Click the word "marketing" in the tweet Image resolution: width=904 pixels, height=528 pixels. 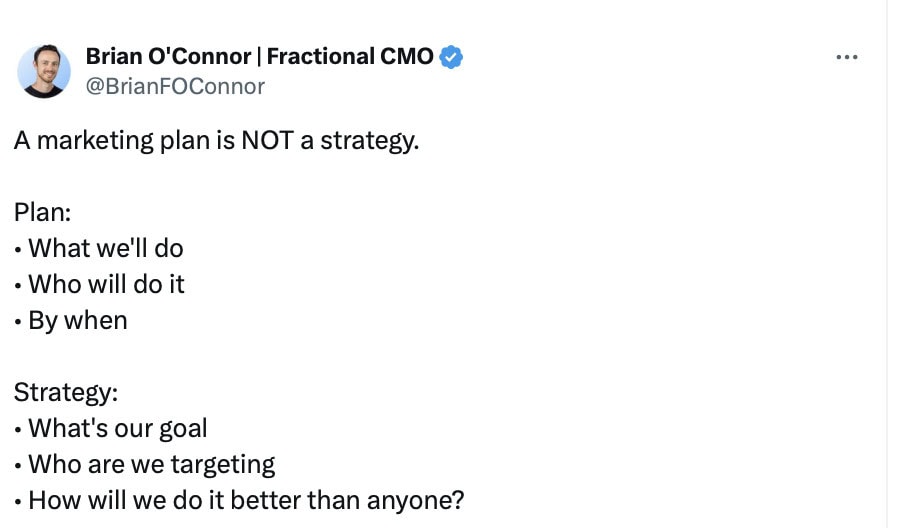pos(95,141)
